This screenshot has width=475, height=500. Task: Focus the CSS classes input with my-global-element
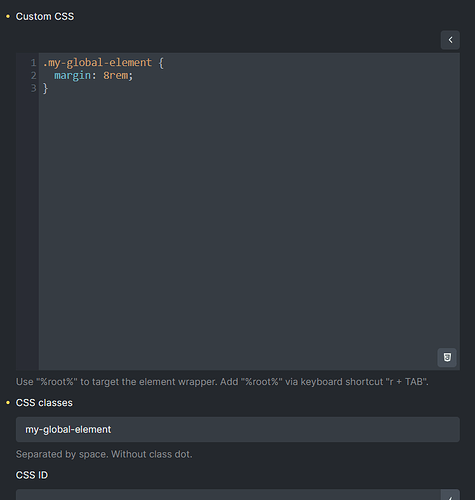coord(238,429)
